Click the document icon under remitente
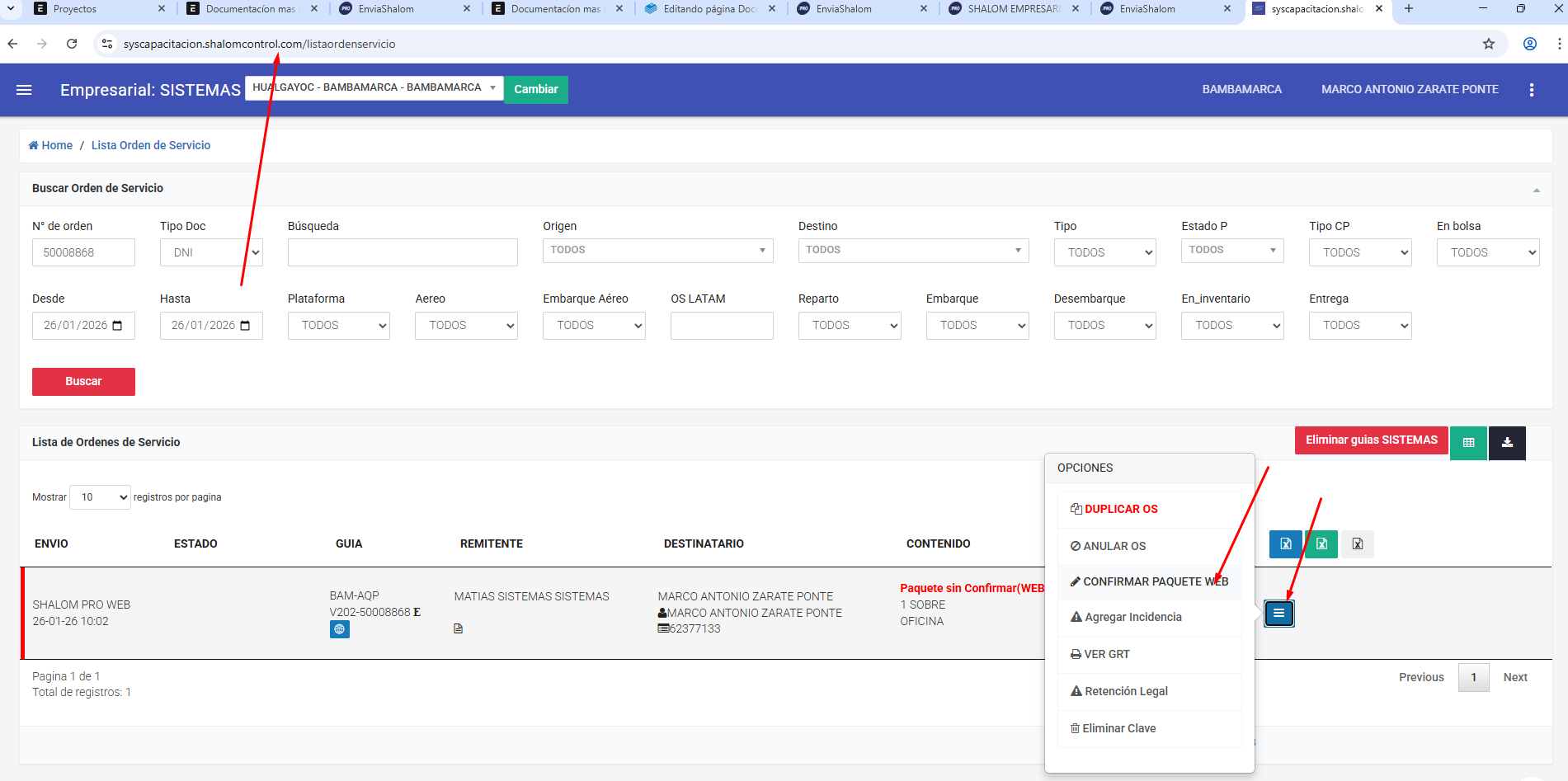Viewport: 1568px width, 781px height. [x=459, y=628]
